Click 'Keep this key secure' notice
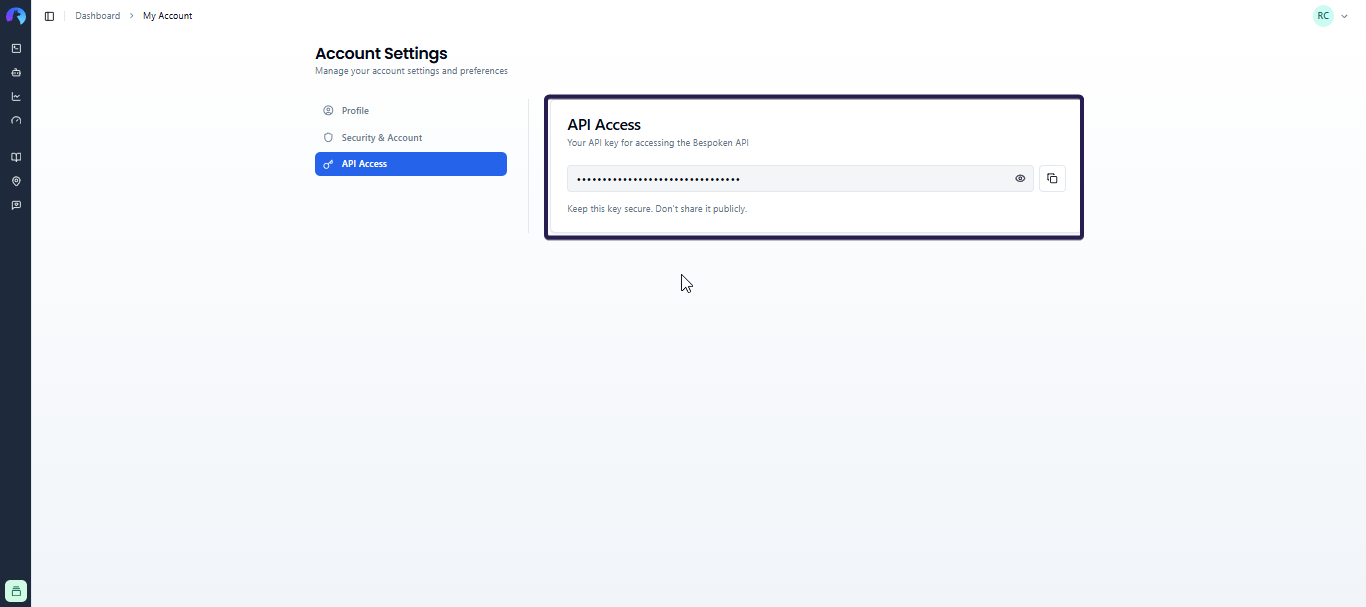The width and height of the screenshot is (1366, 607). click(x=657, y=209)
